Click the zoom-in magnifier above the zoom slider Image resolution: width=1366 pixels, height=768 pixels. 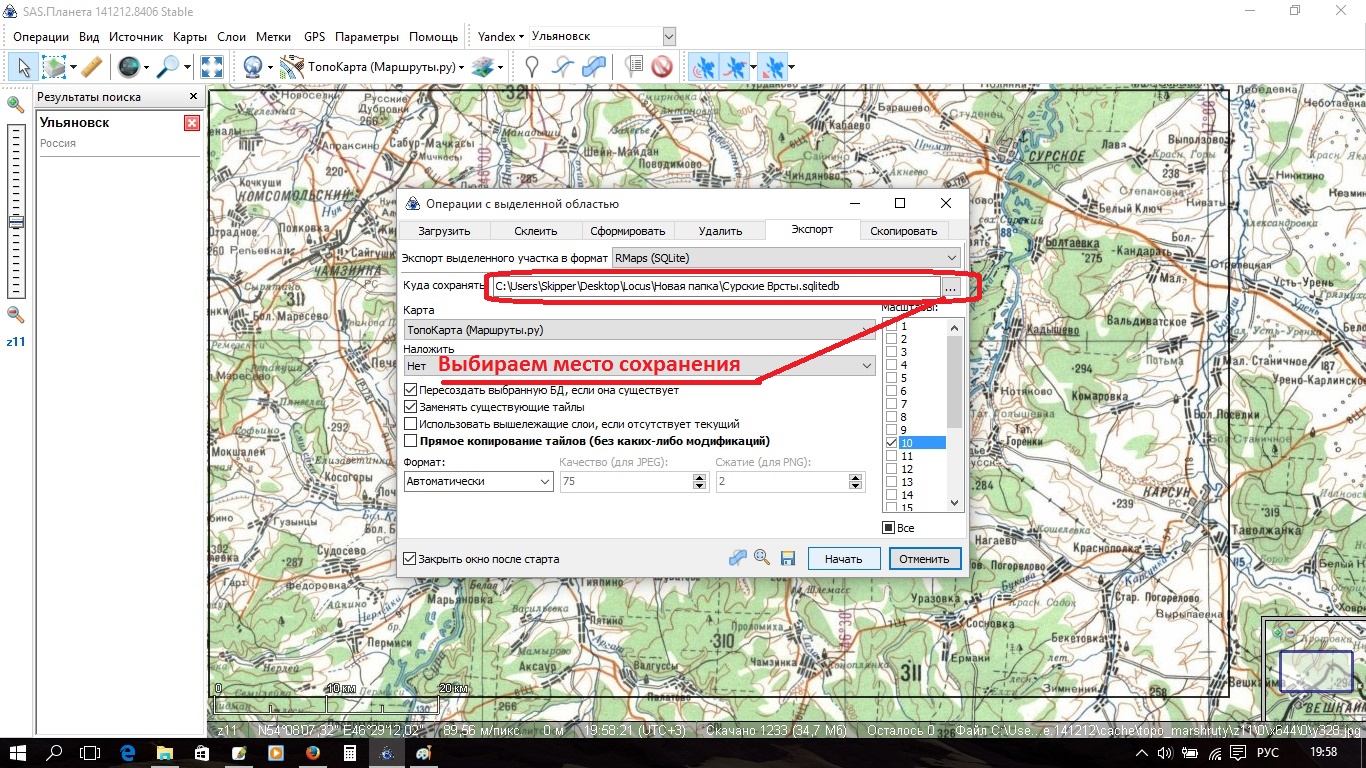tap(15, 104)
